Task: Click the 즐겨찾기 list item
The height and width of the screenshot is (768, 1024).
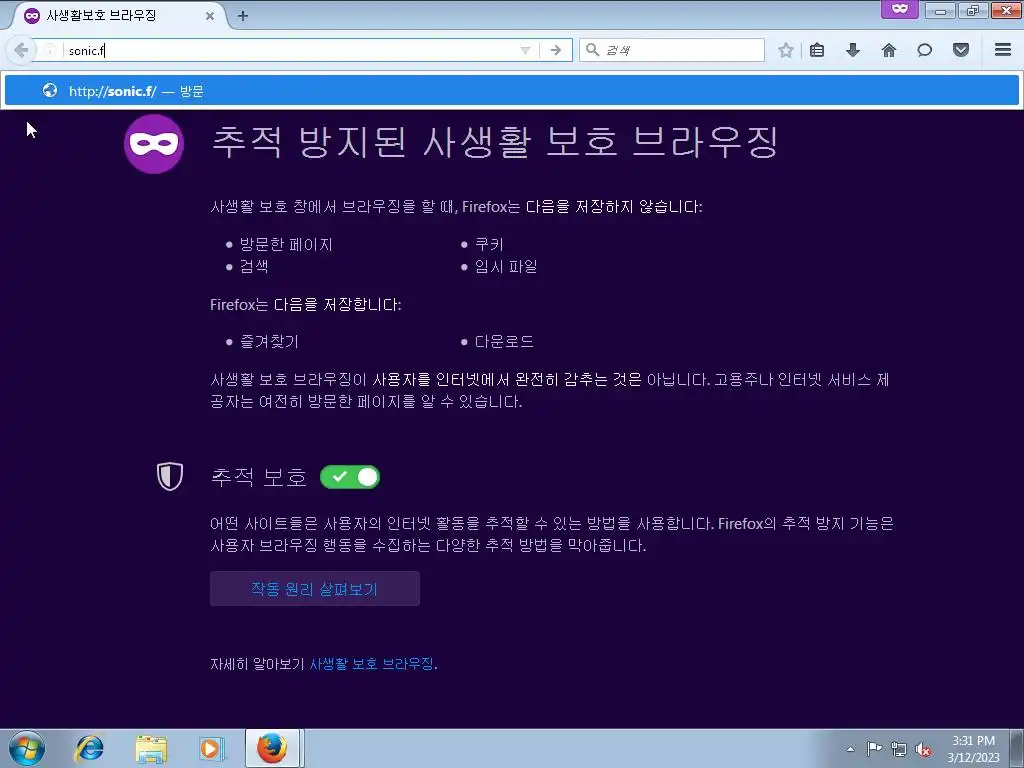Action: coord(269,342)
